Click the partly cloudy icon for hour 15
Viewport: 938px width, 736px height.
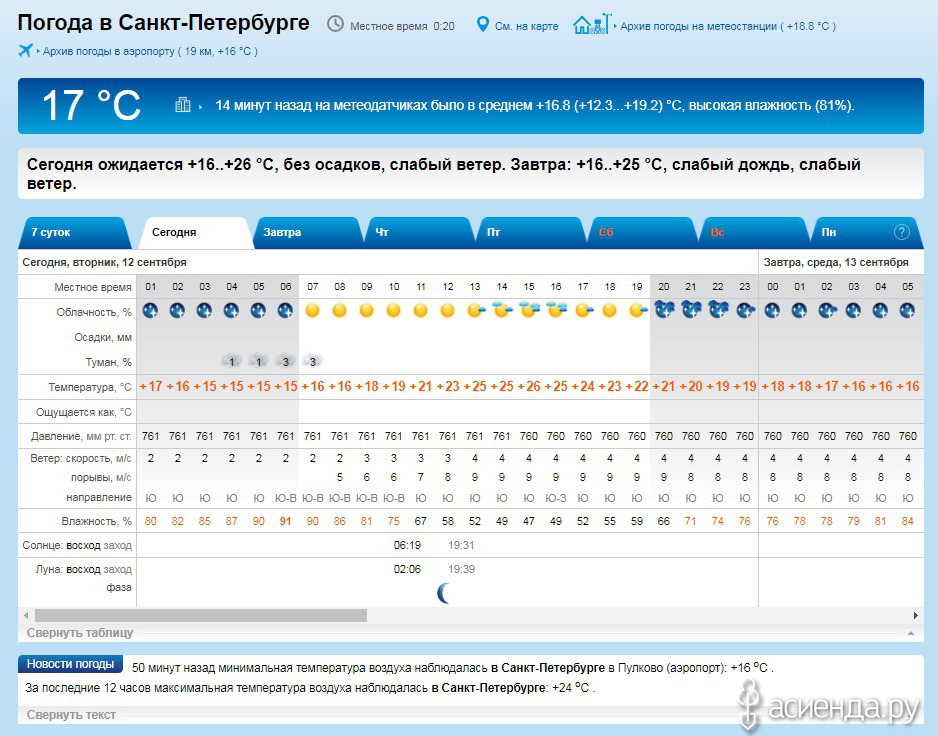529,310
